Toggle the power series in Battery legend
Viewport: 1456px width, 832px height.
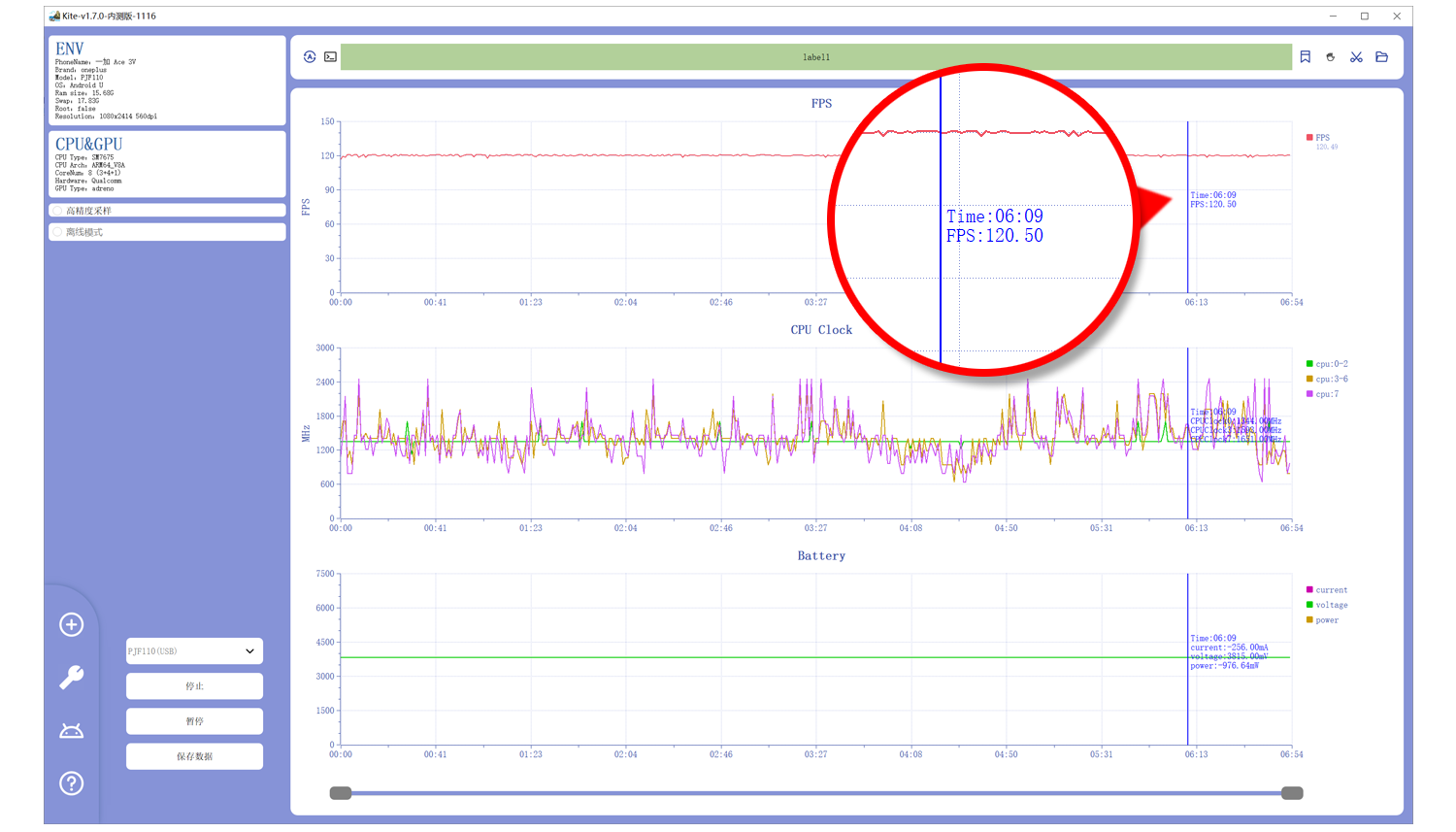(x=1322, y=620)
